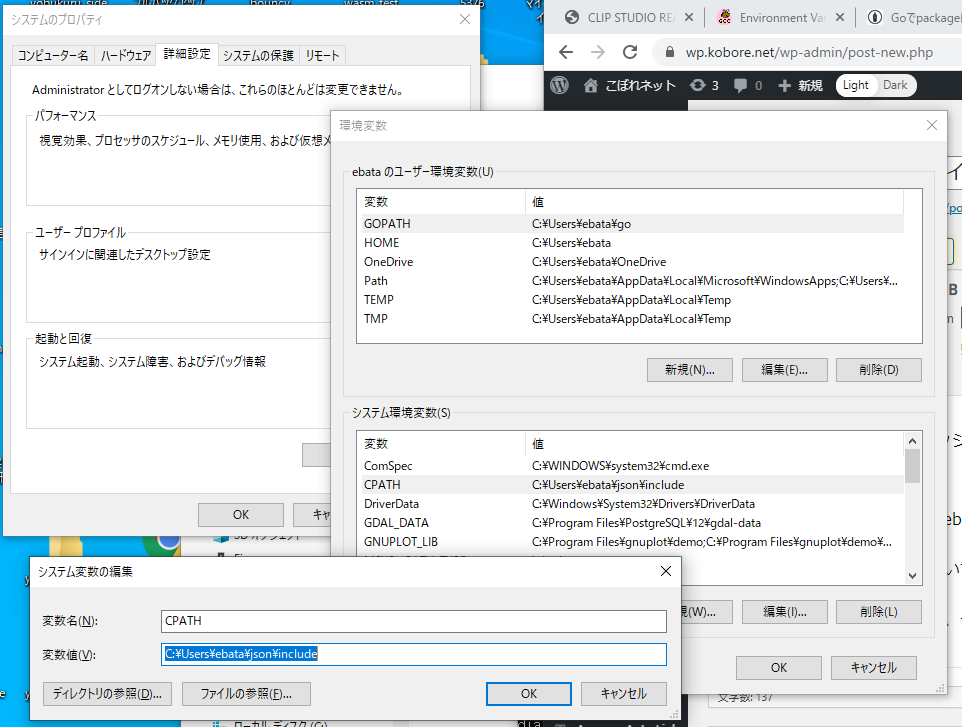
Task: Reload the page with the refresh icon
Action: [630, 52]
